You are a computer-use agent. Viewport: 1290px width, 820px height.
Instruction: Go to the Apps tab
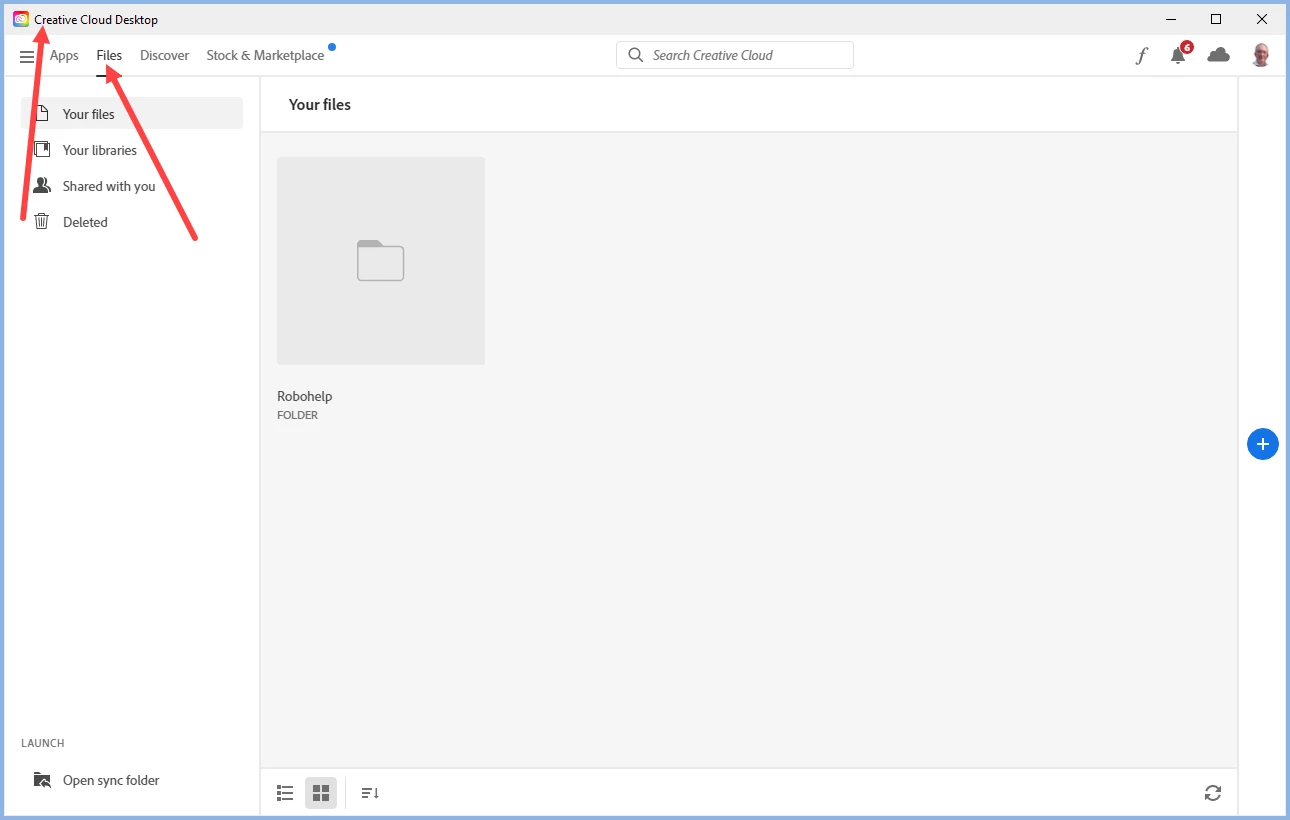click(x=64, y=55)
